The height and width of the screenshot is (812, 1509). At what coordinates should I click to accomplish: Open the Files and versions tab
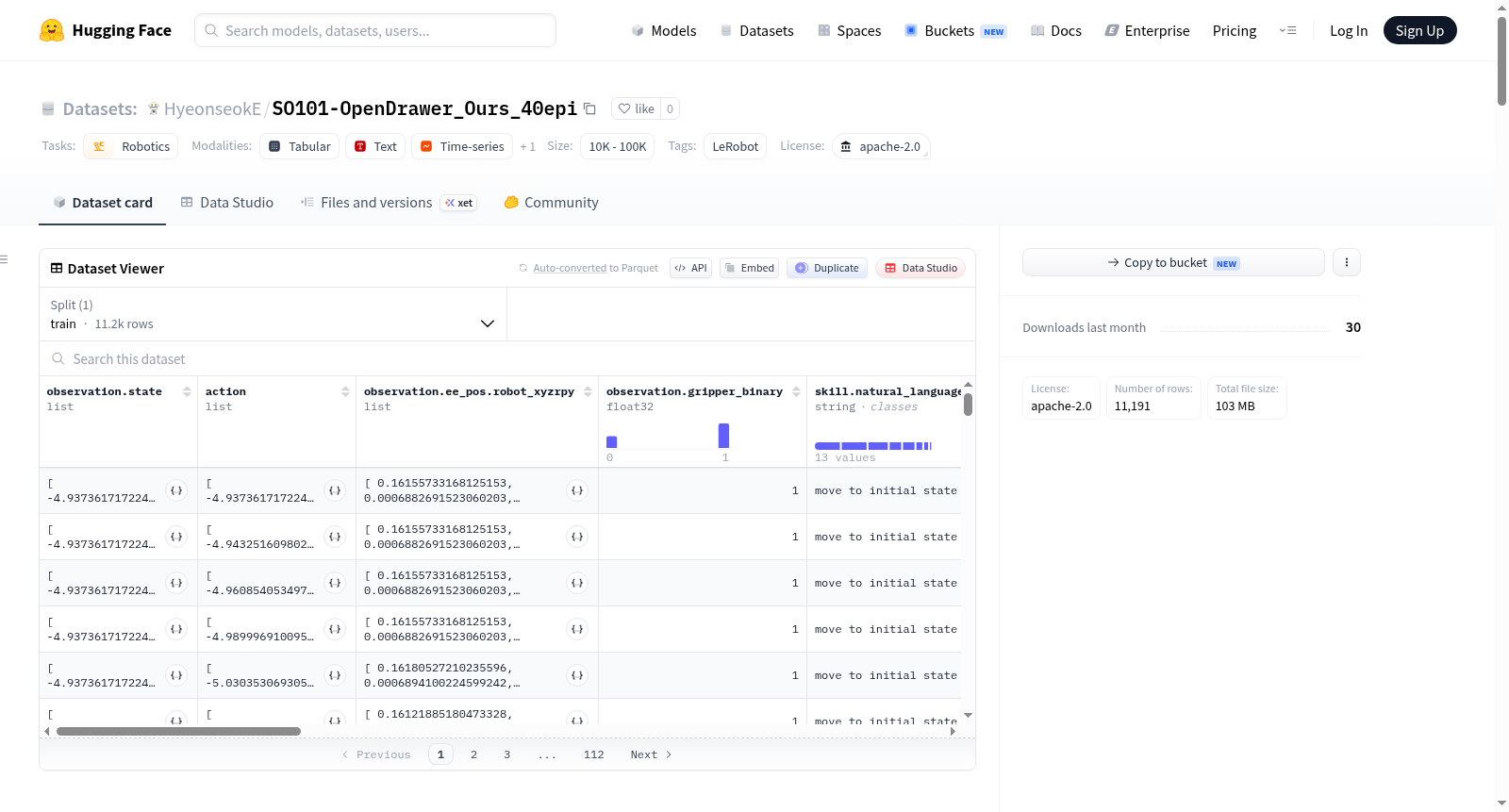tap(389, 202)
